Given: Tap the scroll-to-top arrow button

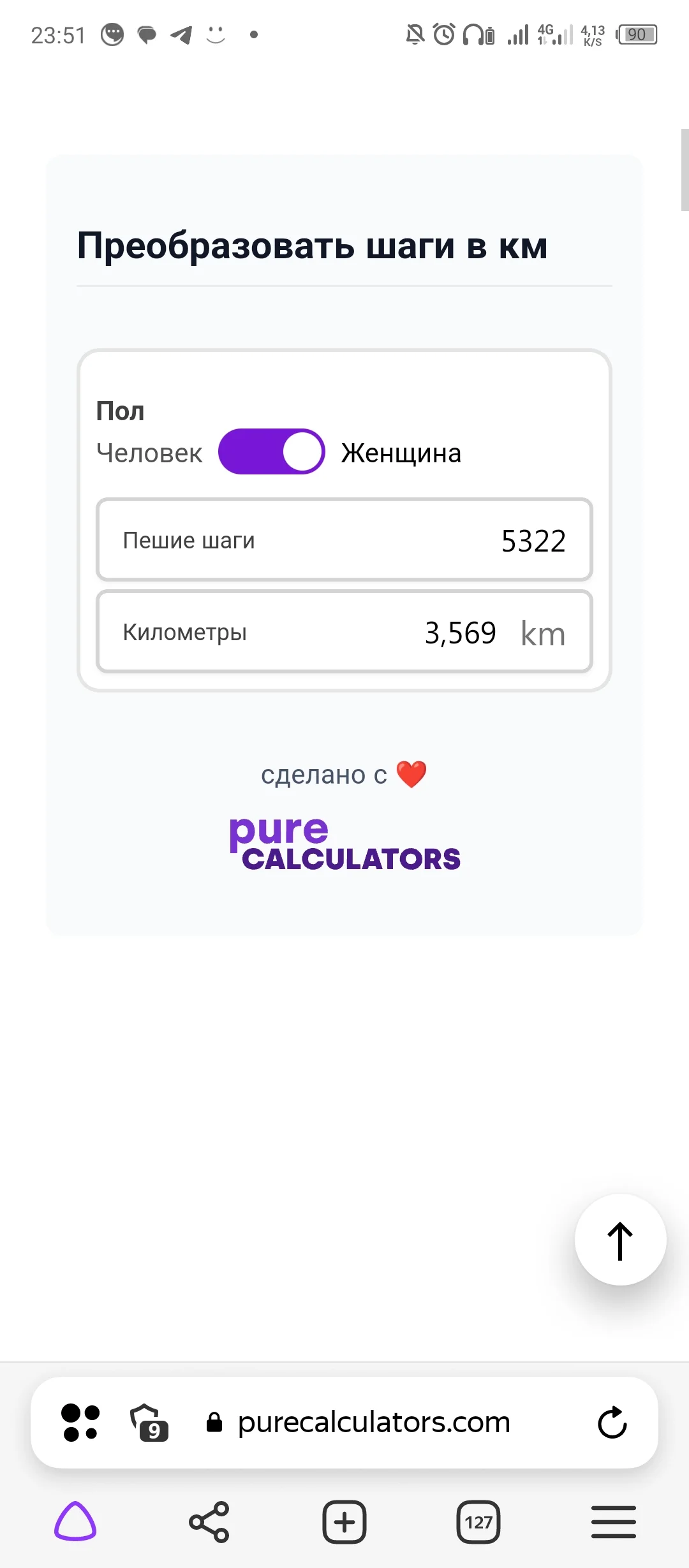Looking at the screenshot, I should [x=620, y=1240].
